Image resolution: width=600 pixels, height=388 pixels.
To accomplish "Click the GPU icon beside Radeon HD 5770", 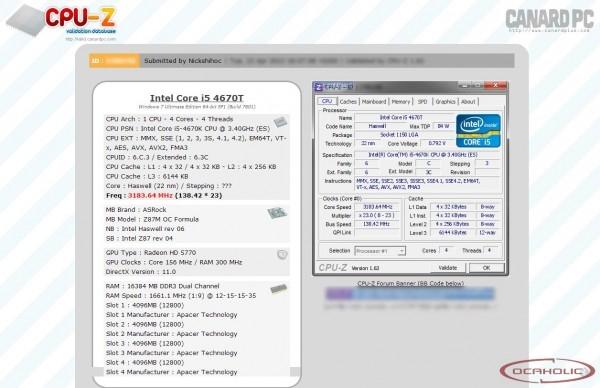I will [x=282, y=254].
